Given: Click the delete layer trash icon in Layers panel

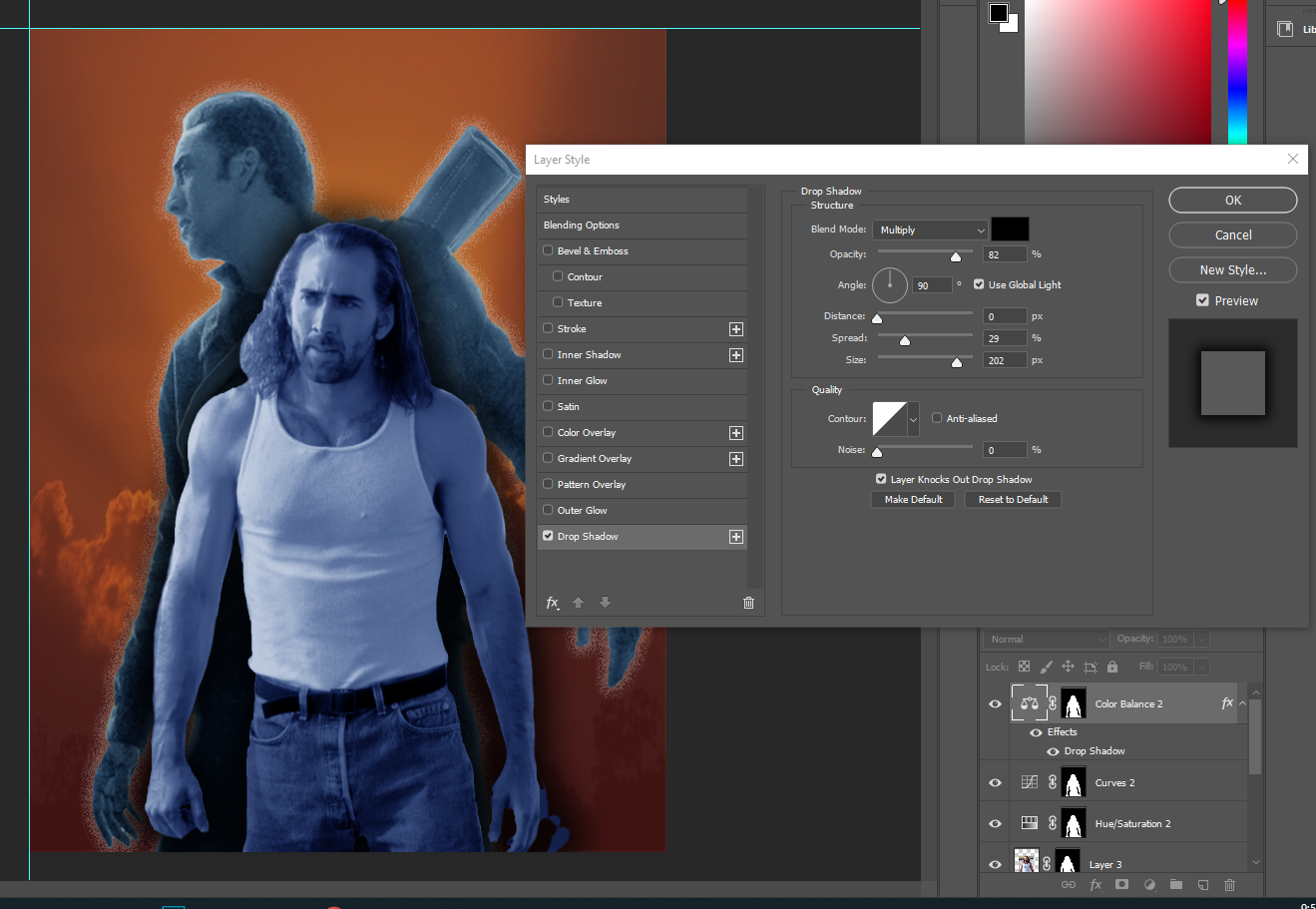Looking at the screenshot, I should click(1229, 885).
